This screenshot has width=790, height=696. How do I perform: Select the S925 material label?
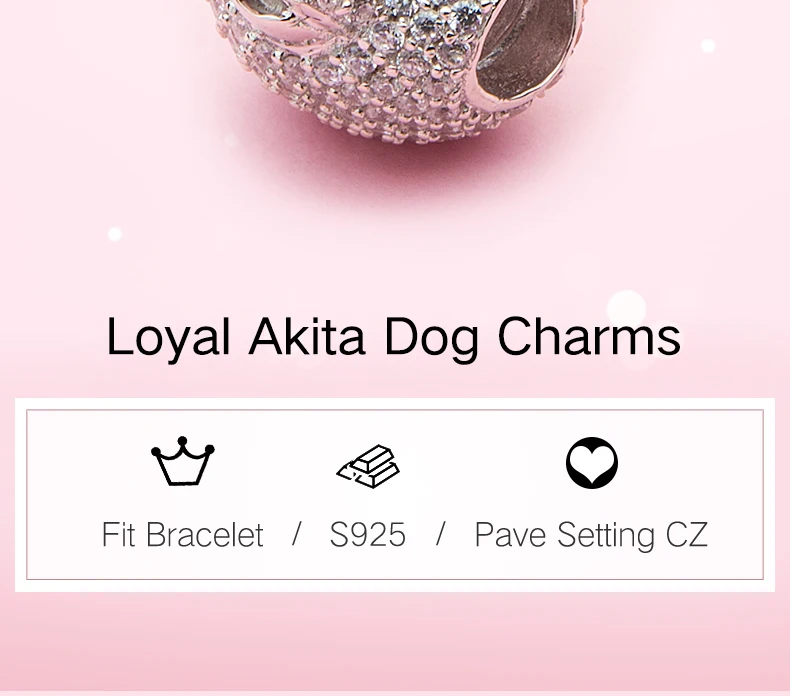point(368,534)
